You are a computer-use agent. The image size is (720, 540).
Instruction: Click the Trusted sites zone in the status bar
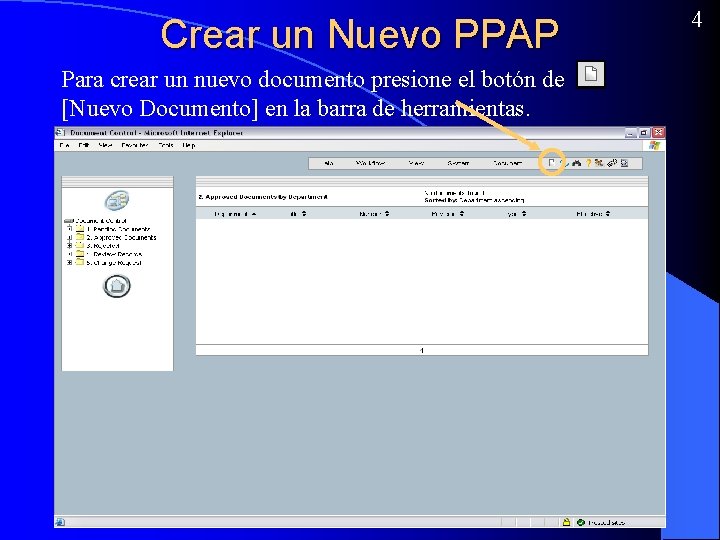[x=601, y=522]
